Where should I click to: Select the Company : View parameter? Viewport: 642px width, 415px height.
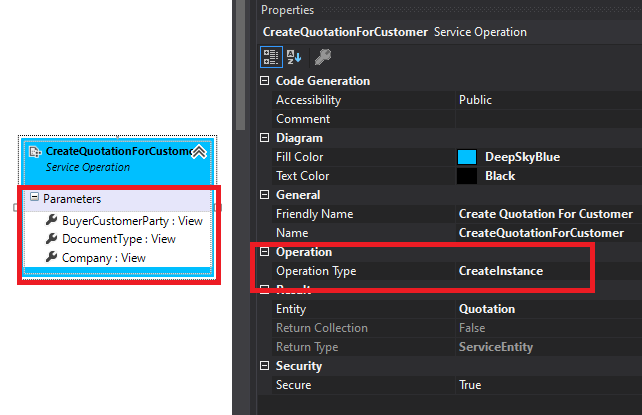(x=104, y=258)
